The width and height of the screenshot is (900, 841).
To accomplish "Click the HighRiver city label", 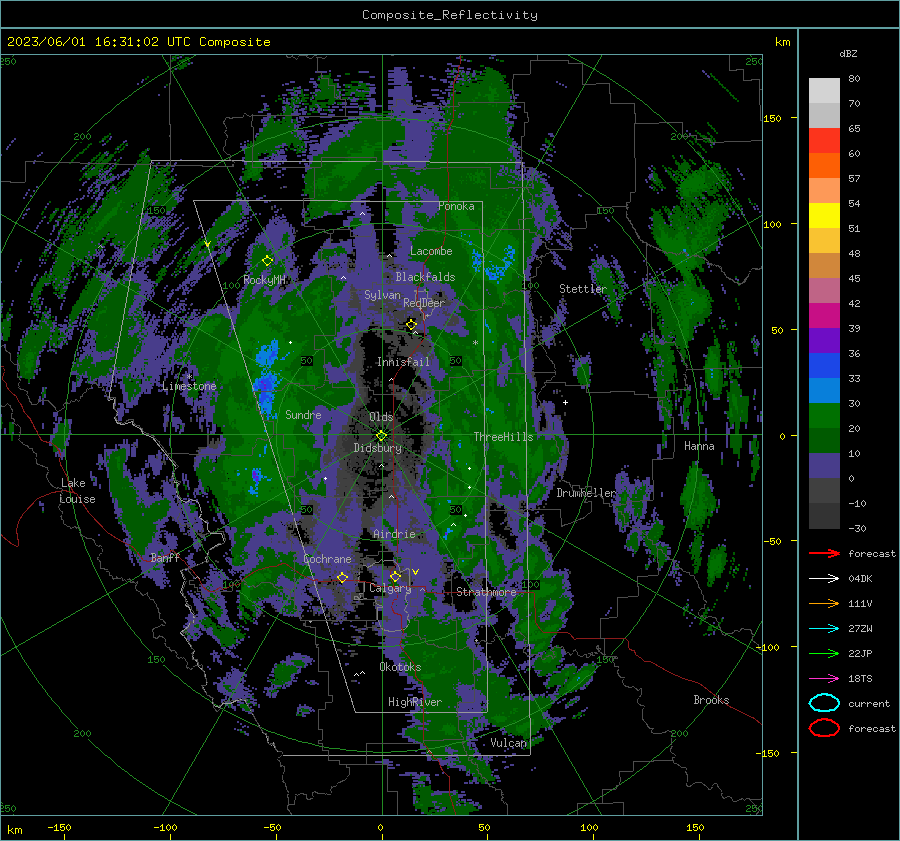I will pyautogui.click(x=415, y=702).
